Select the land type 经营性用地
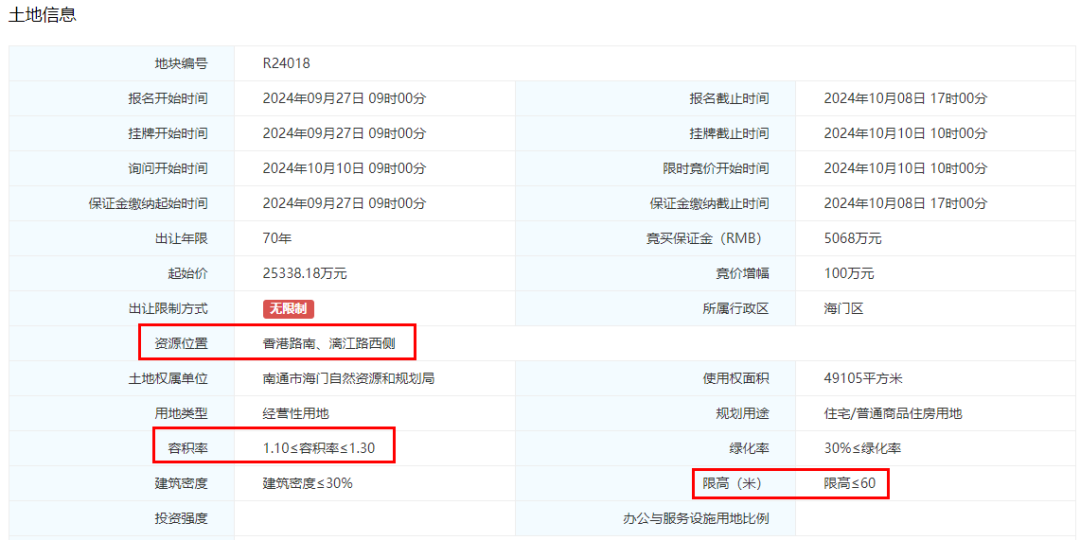This screenshot has height=540, width=1080. pos(295,413)
